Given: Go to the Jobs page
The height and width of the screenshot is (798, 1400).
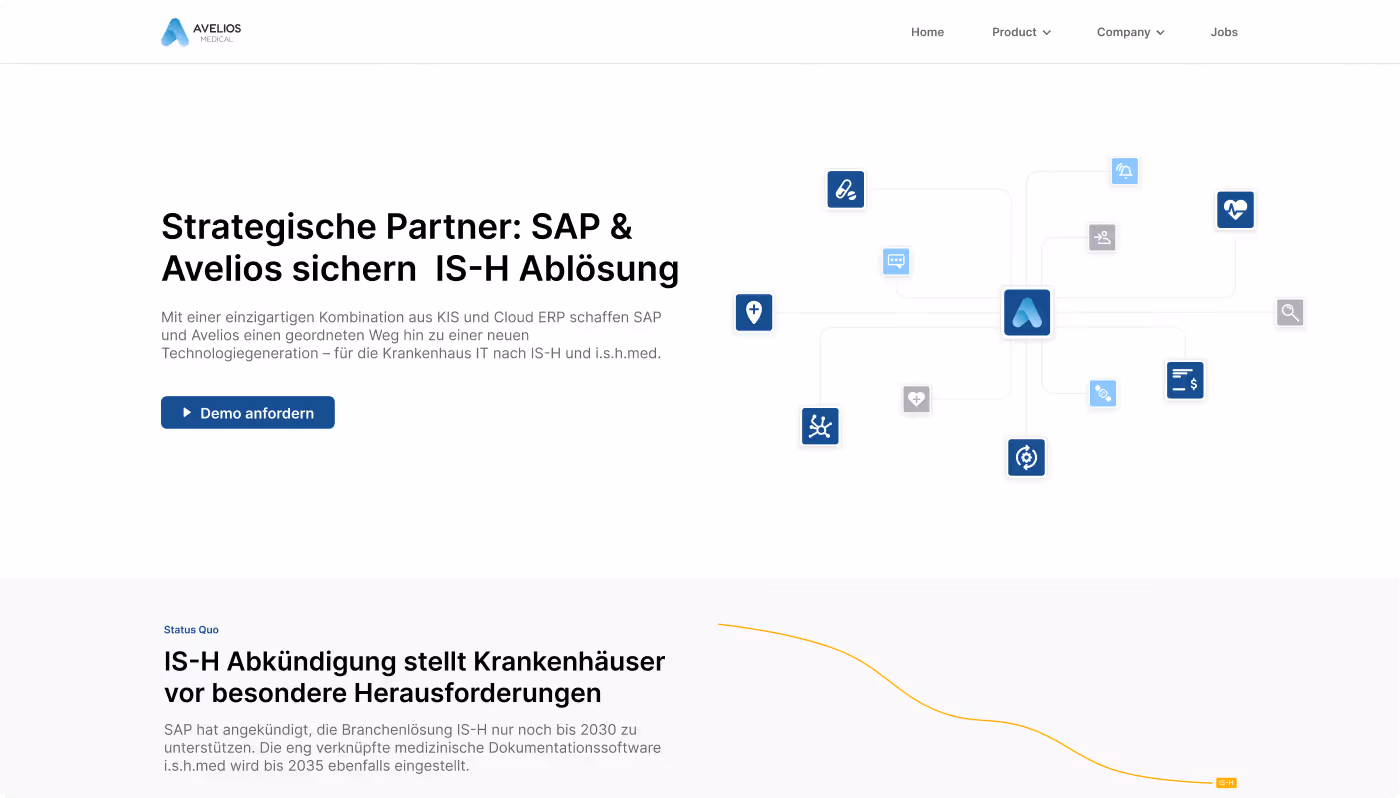Looking at the screenshot, I should 1224,32.
